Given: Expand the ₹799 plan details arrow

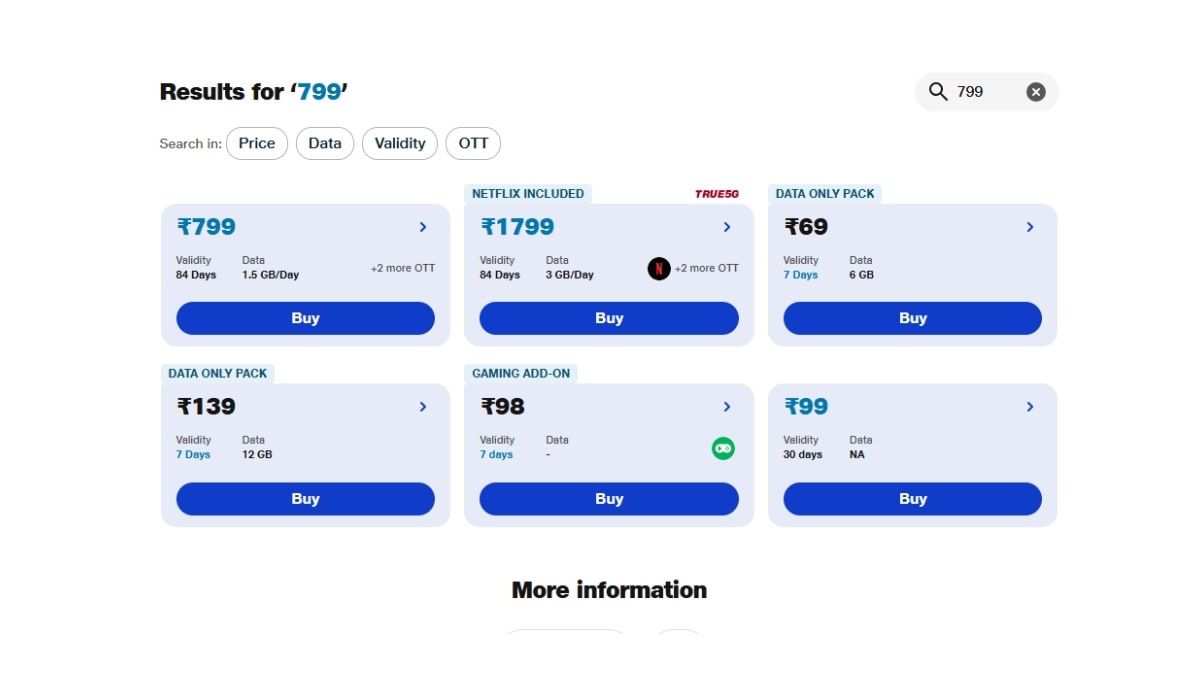Looking at the screenshot, I should point(423,227).
